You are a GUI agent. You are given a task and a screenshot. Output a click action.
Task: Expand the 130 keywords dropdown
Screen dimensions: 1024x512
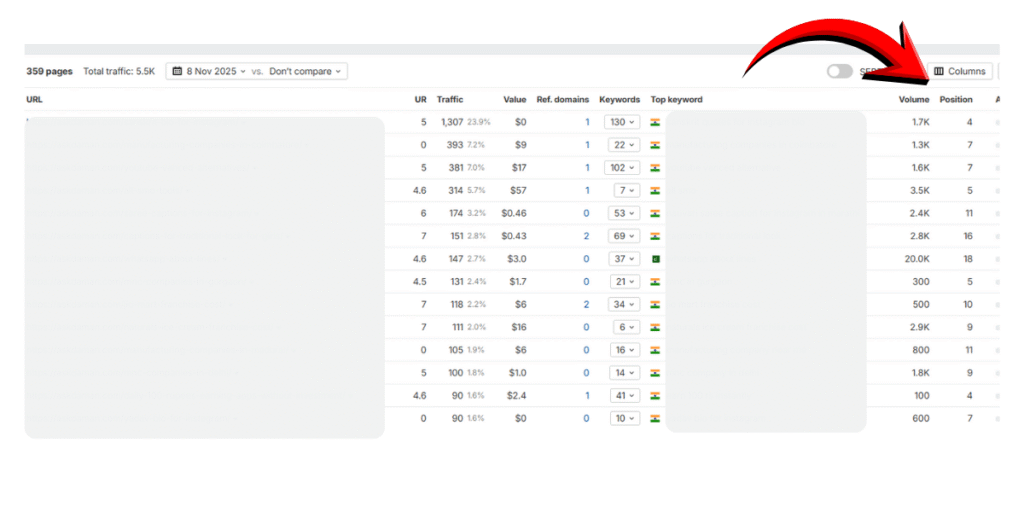(622, 122)
